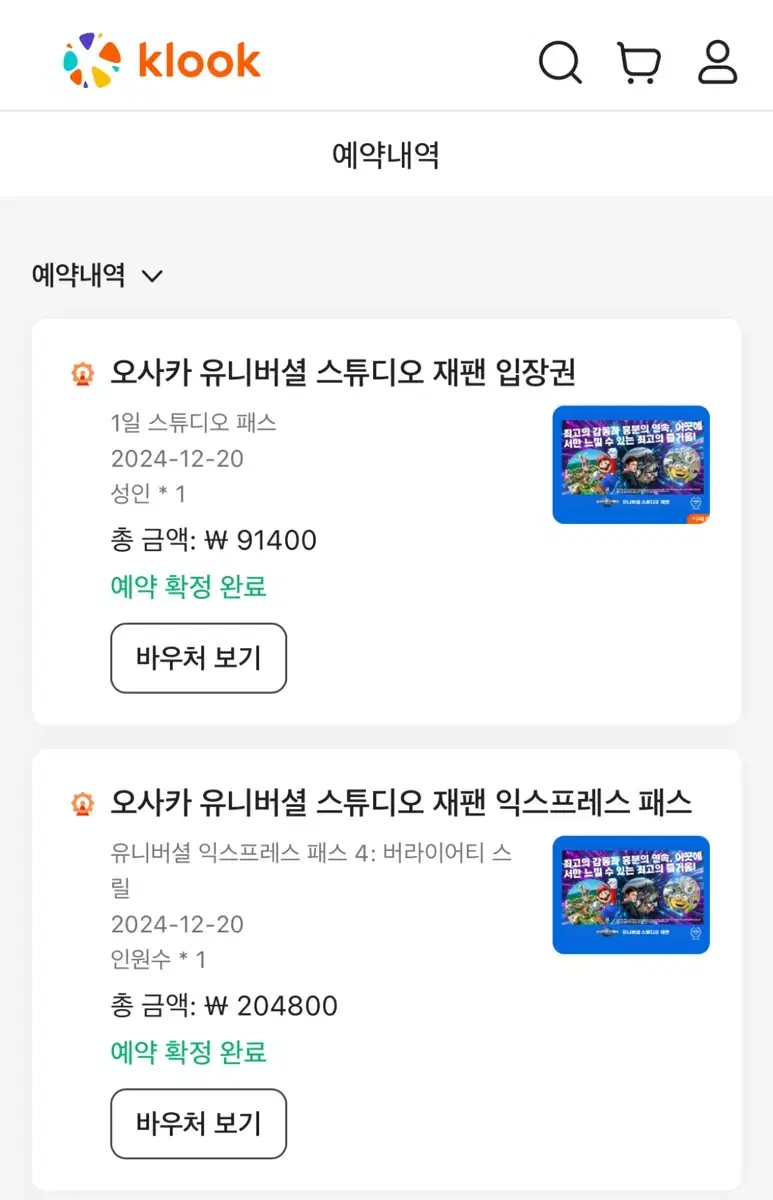Open the user profile icon
The image size is (773, 1200).
click(x=718, y=62)
